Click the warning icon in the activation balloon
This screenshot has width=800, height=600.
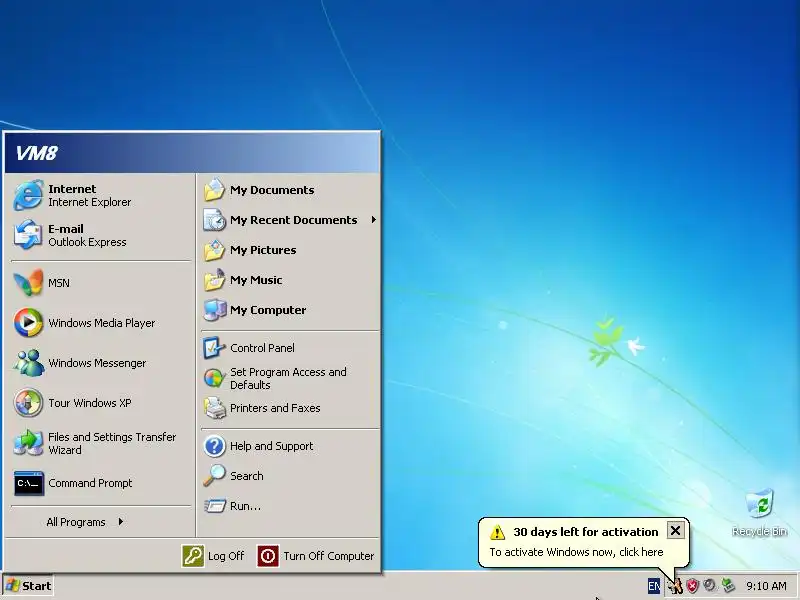[x=497, y=533]
